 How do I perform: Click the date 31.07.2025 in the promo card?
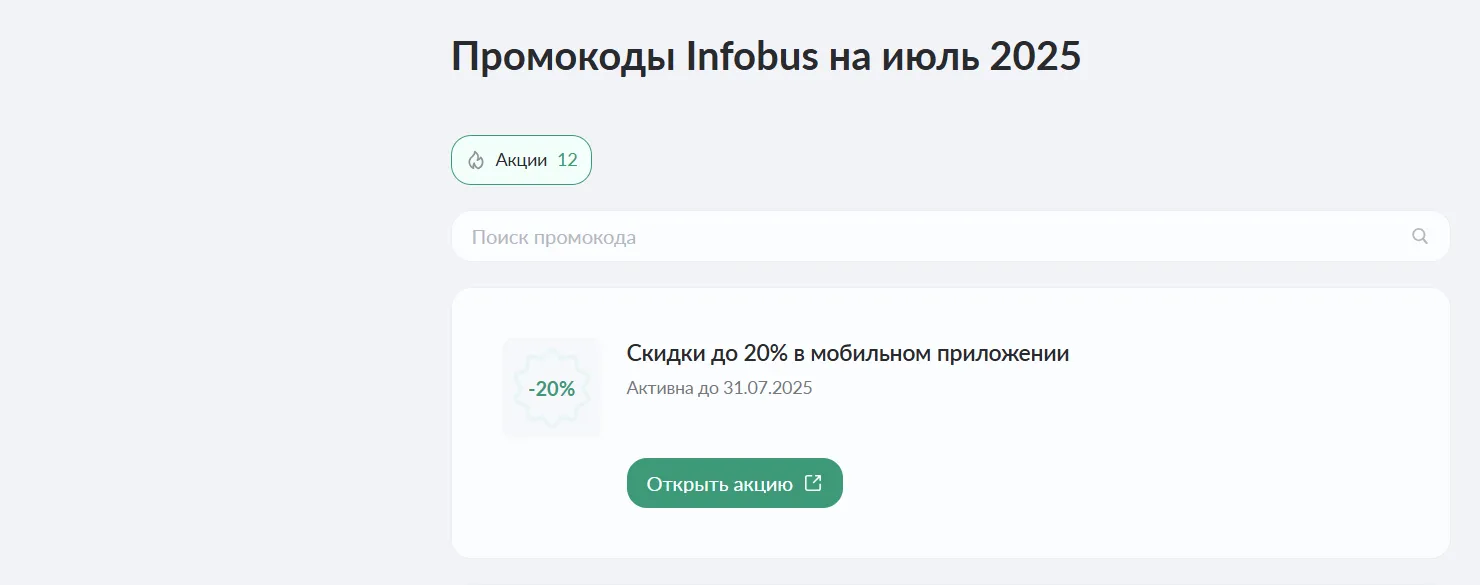click(767, 388)
